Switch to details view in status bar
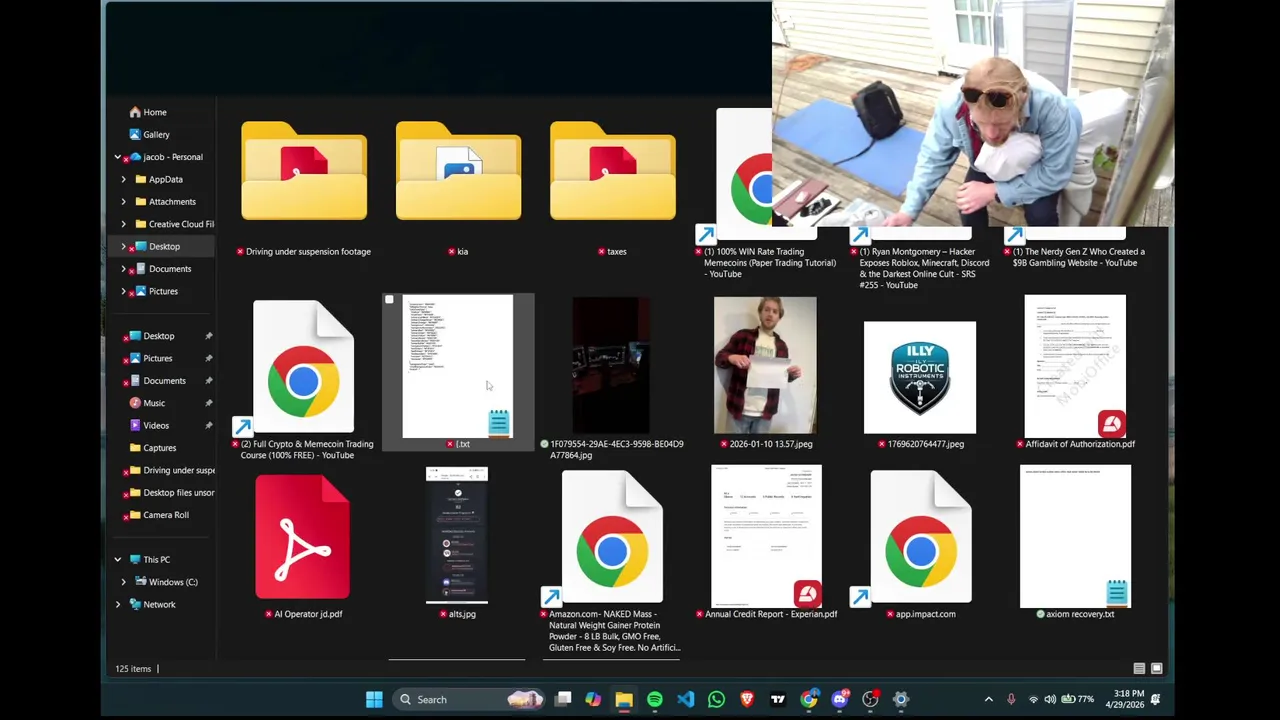 1139,668
